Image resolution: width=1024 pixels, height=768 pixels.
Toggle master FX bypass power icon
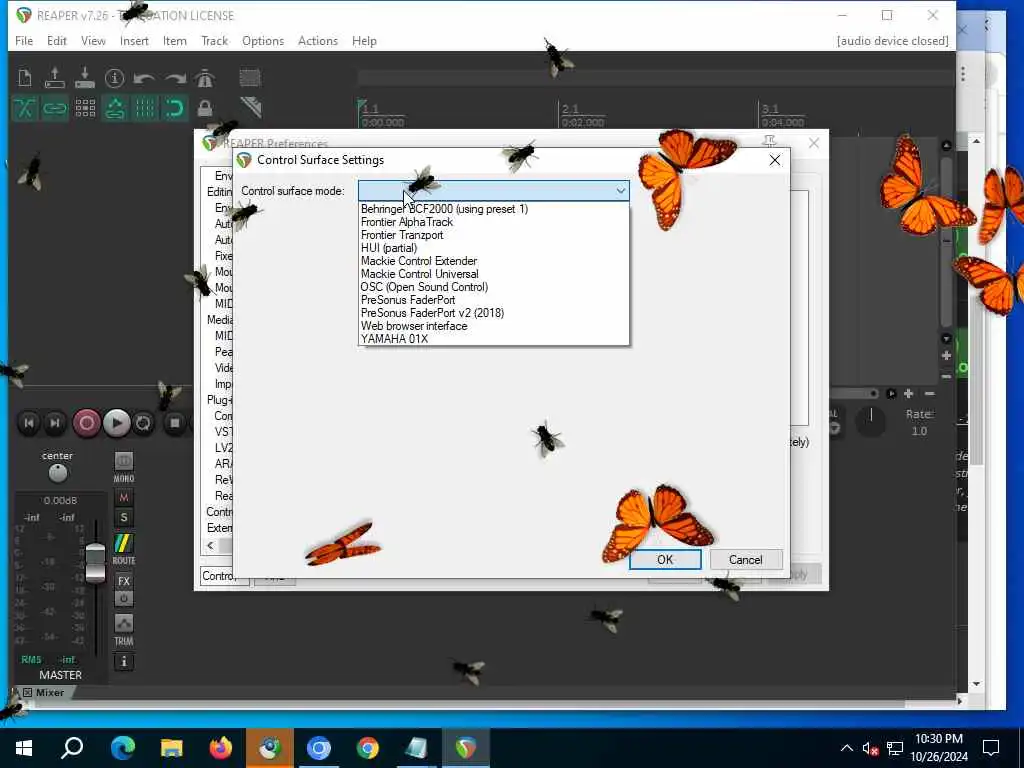pyautogui.click(x=123, y=598)
